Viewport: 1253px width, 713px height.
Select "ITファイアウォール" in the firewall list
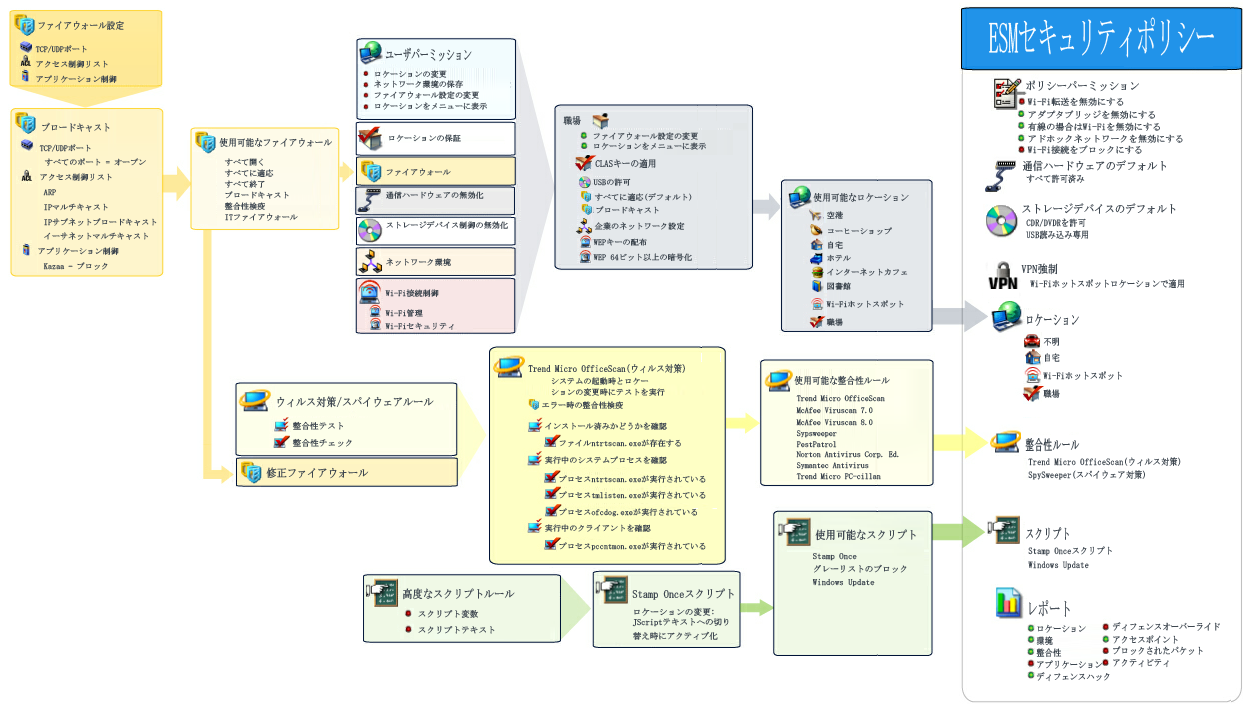[x=261, y=217]
